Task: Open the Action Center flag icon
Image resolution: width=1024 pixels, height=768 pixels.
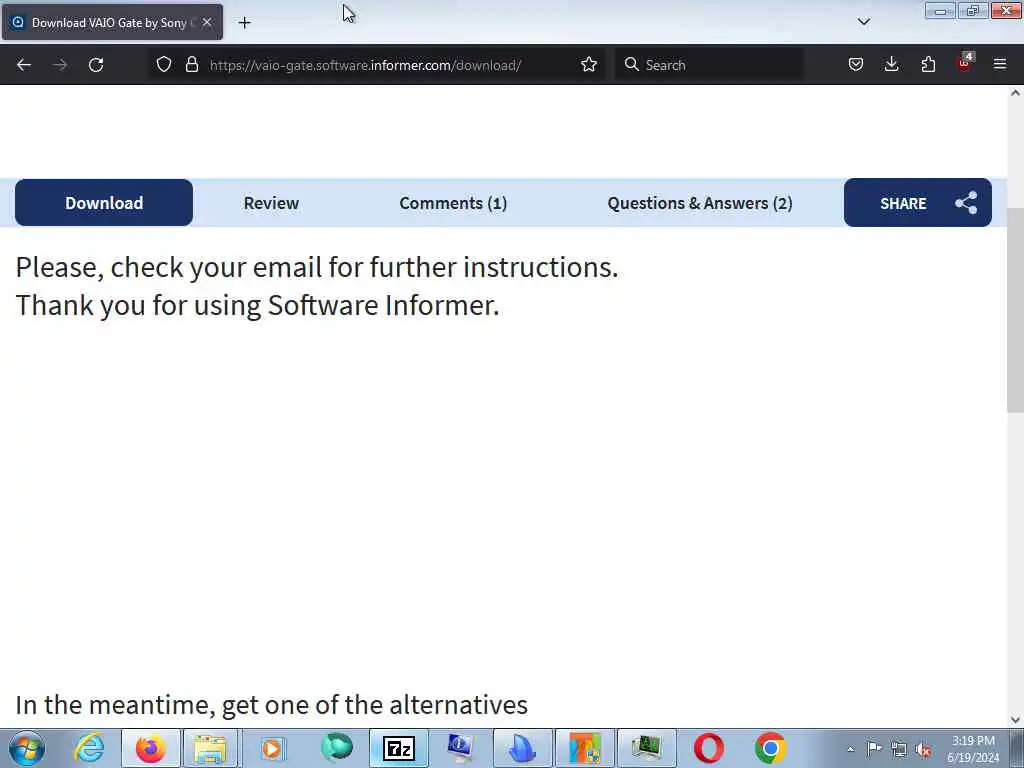Action: click(x=874, y=749)
